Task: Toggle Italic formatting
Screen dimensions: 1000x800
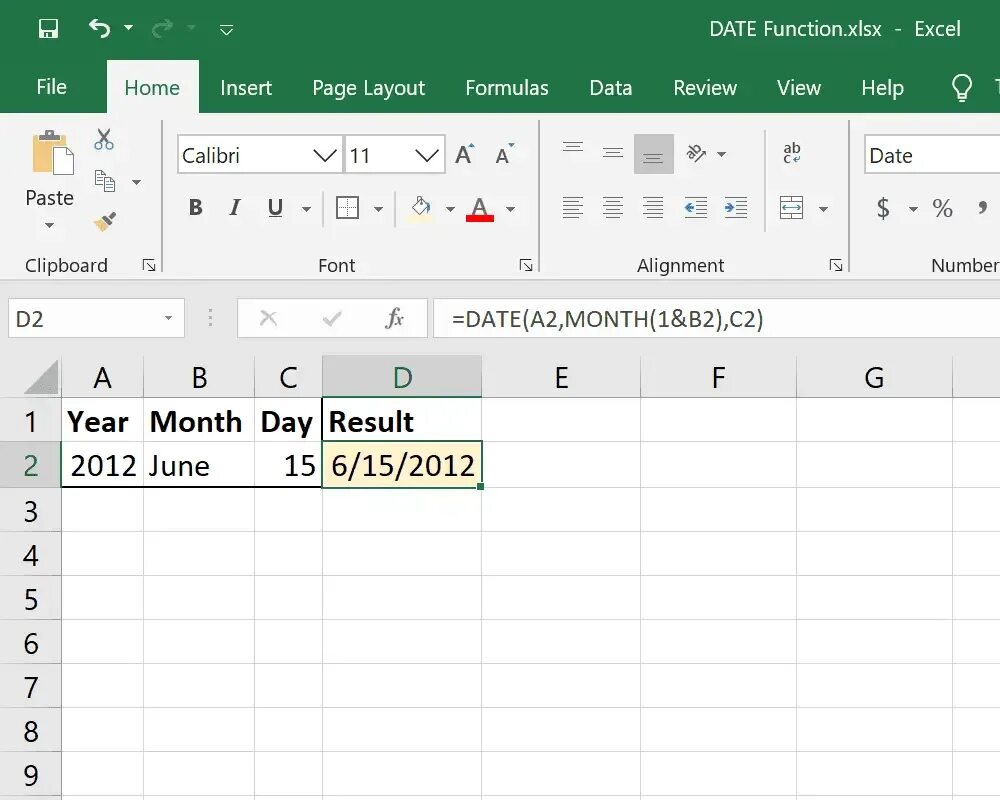Action: [235, 207]
